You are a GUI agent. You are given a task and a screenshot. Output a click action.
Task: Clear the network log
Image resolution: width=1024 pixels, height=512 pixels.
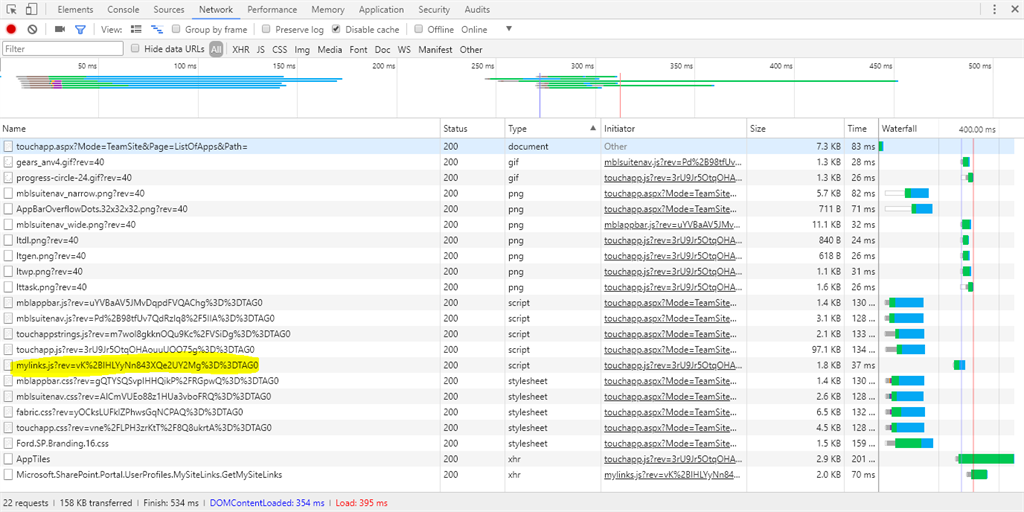(x=32, y=29)
